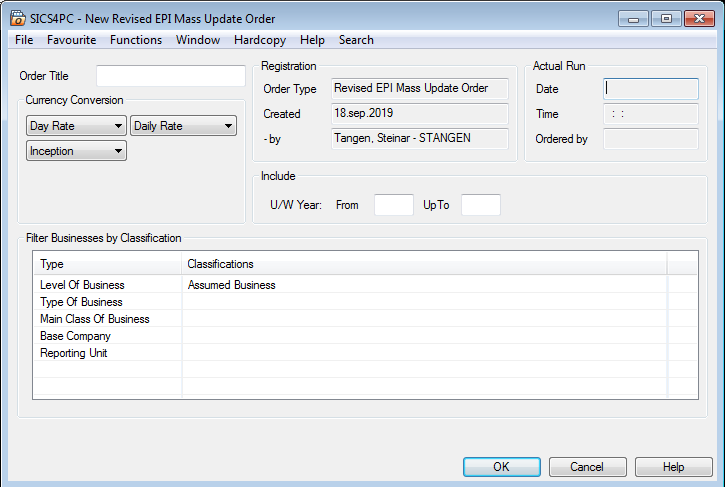Click the Assumed Business classification cell
The image size is (725, 487).
click(424, 285)
